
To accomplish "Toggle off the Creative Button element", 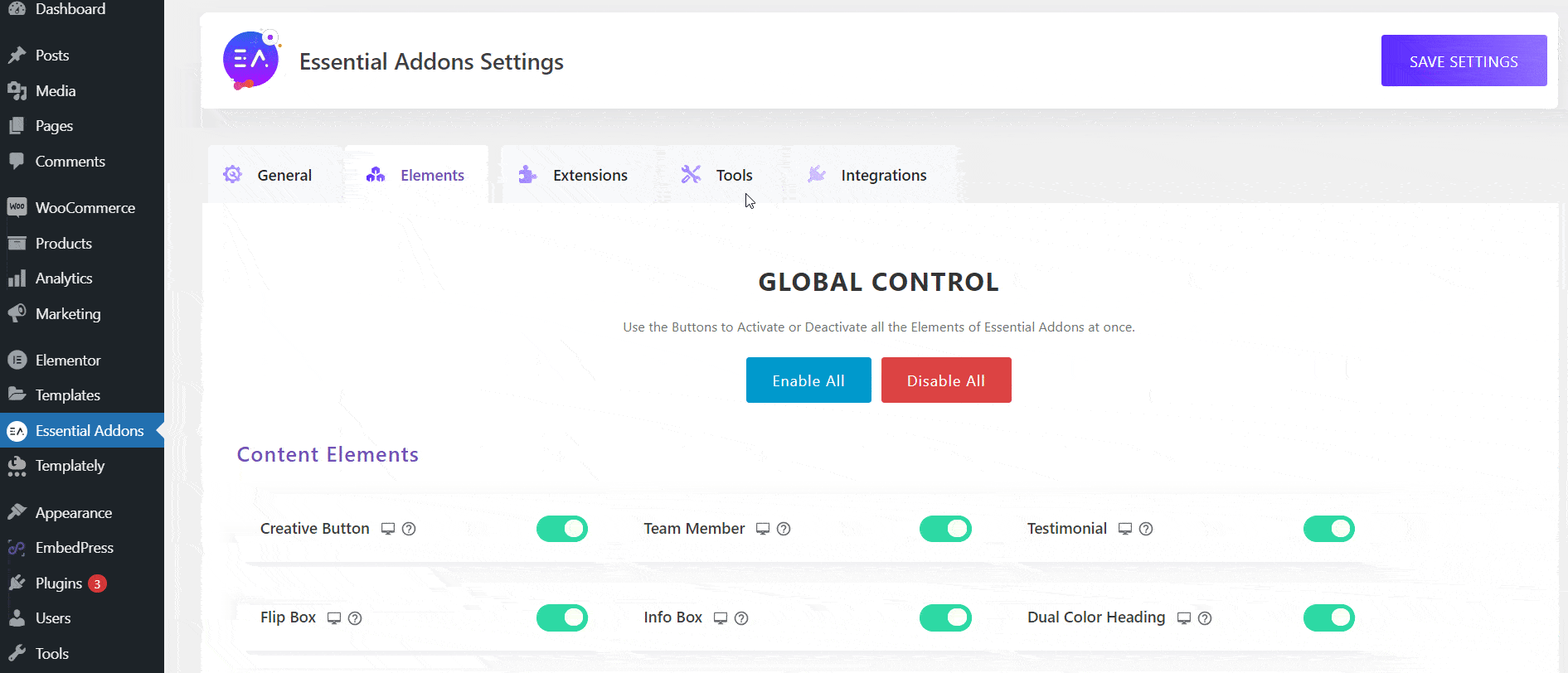I will coord(562,529).
